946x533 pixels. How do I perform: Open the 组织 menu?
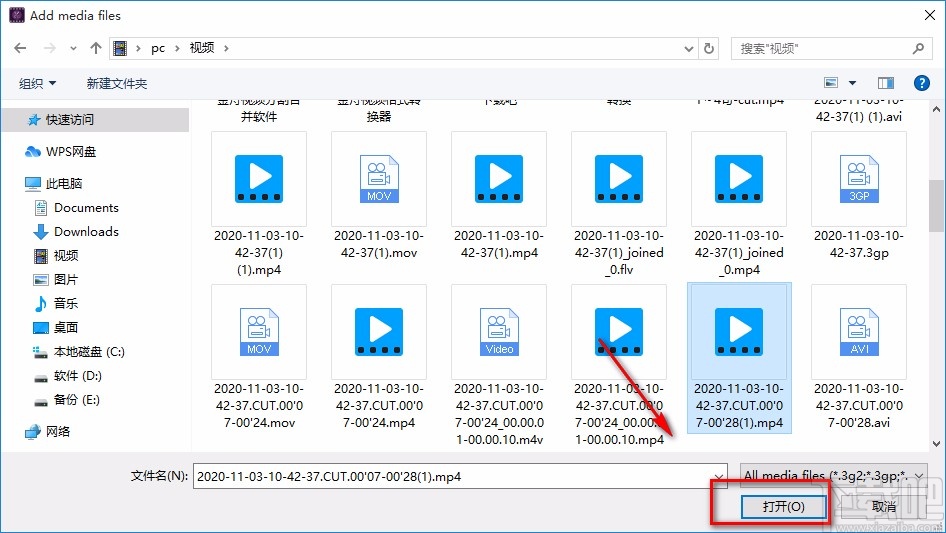(x=38, y=83)
